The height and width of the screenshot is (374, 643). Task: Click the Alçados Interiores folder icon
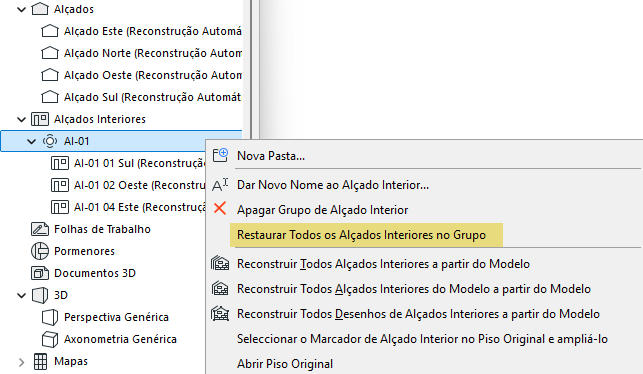40,119
